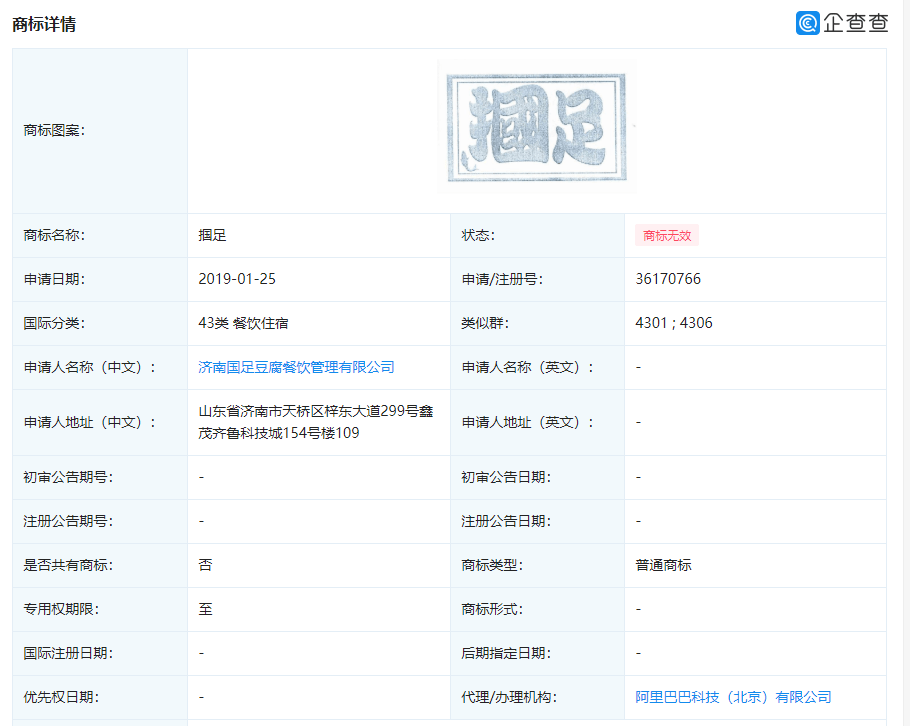Click the 申请人名称（中文） field label
910x726 pixels.
point(90,367)
